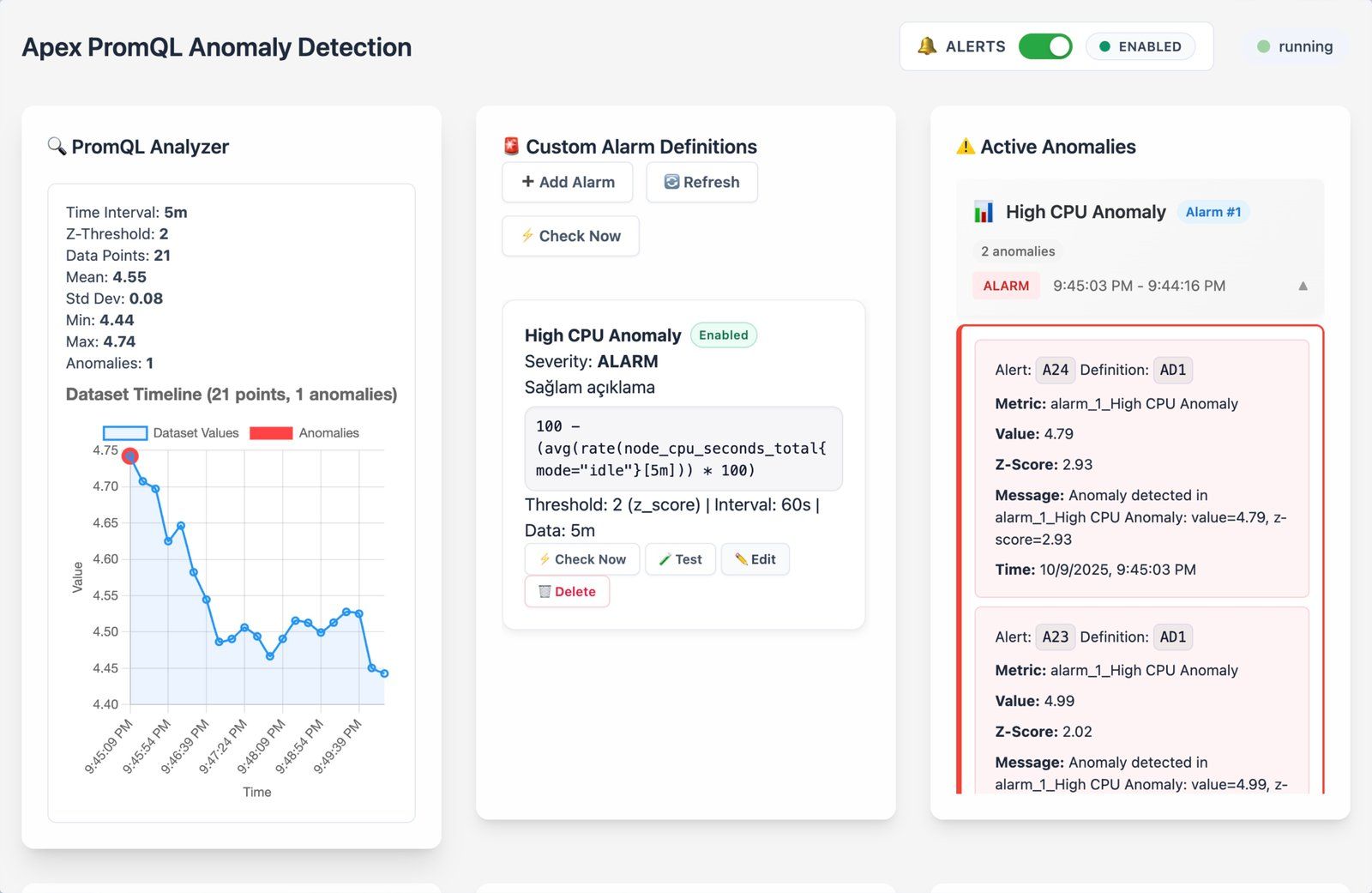Click the Std Dev: 0.08 stat
Viewport: 1372px width, 893px height.
[114, 299]
